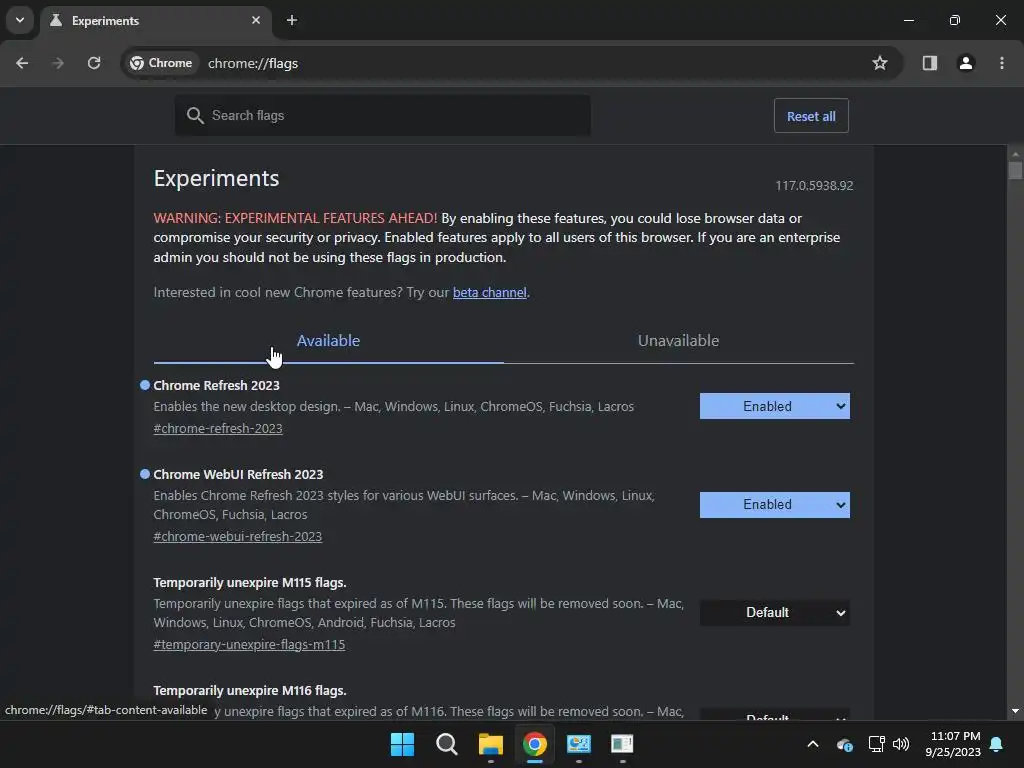Viewport: 1024px width, 768px height.
Task: Open the monitor app icon in taskbar
Action: tap(579, 744)
